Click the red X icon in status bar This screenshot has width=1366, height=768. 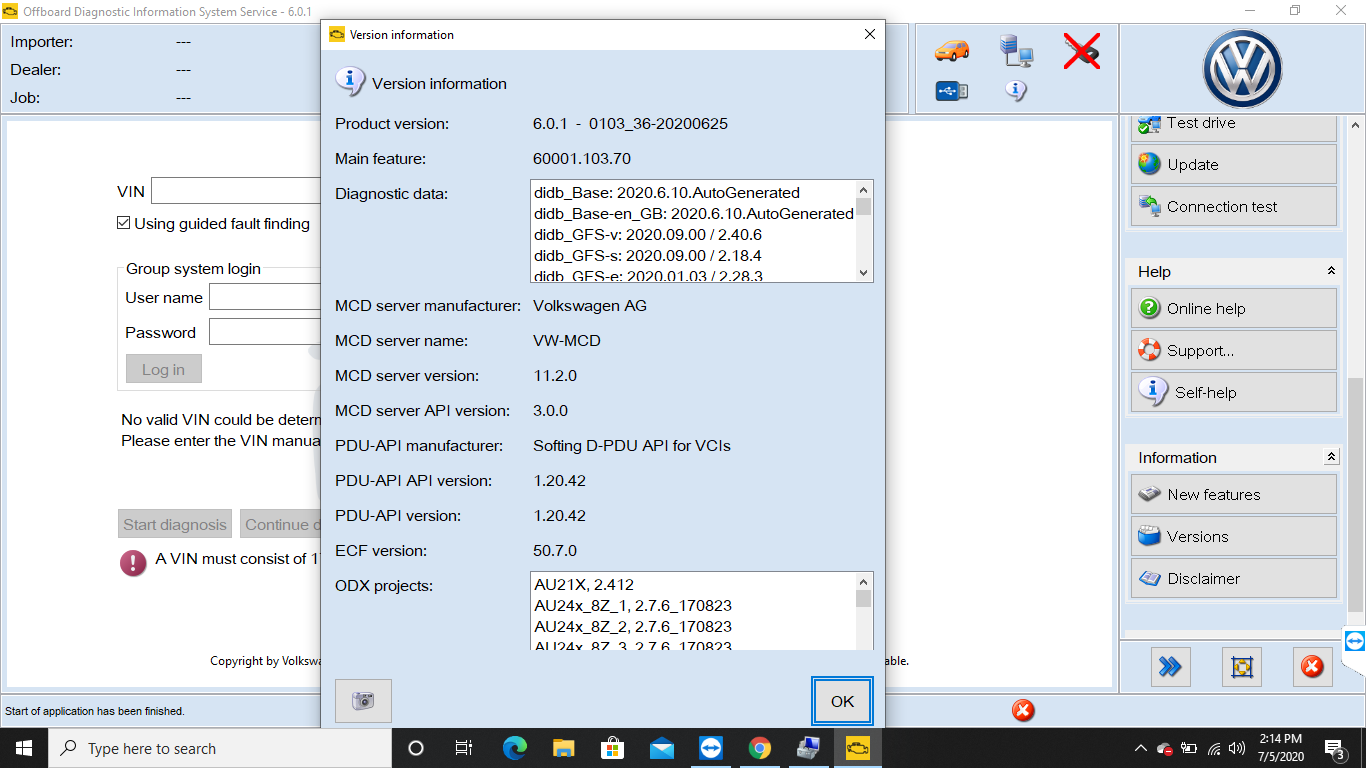click(x=1023, y=710)
